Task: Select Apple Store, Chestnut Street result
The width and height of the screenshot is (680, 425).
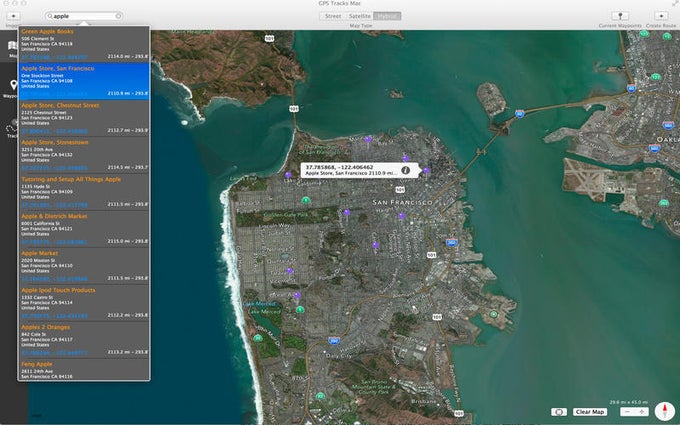Action: click(x=84, y=118)
